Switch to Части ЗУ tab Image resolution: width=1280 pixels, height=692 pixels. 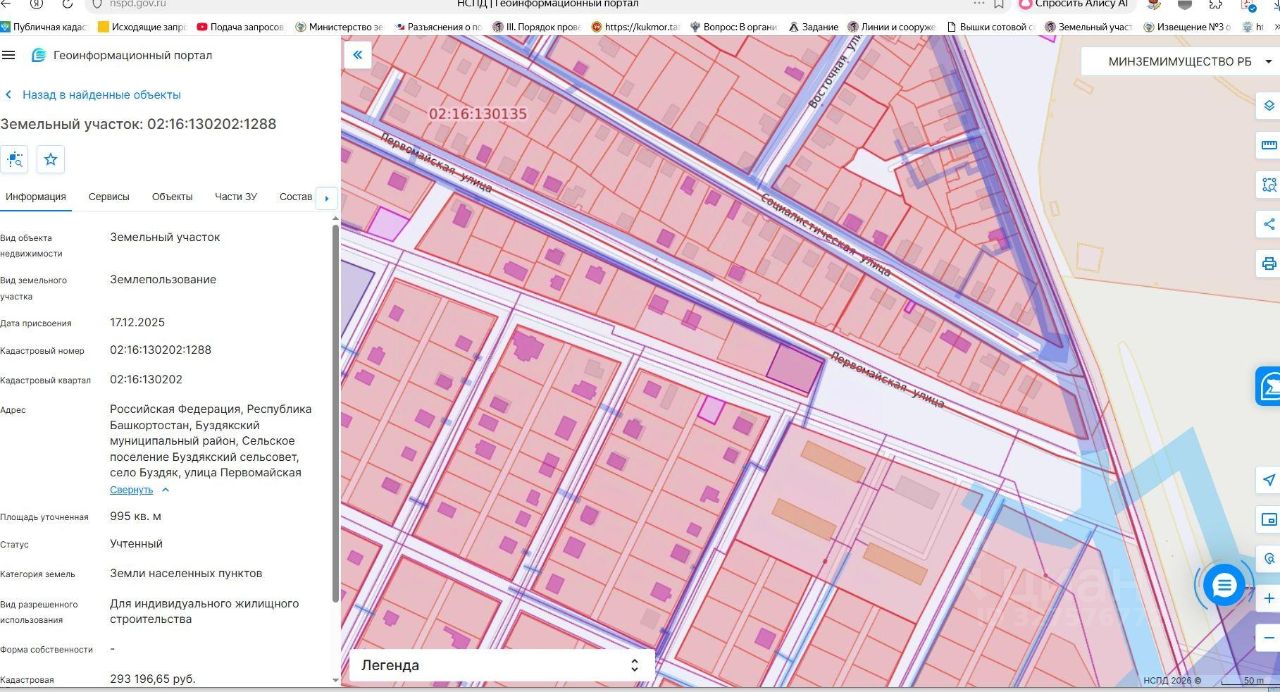[x=236, y=196]
